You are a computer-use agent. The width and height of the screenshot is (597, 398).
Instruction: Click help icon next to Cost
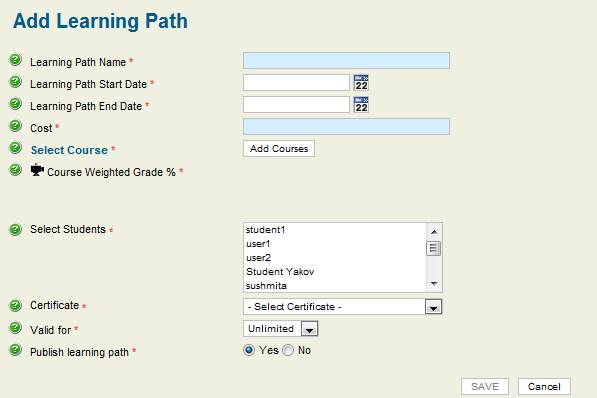(15, 126)
